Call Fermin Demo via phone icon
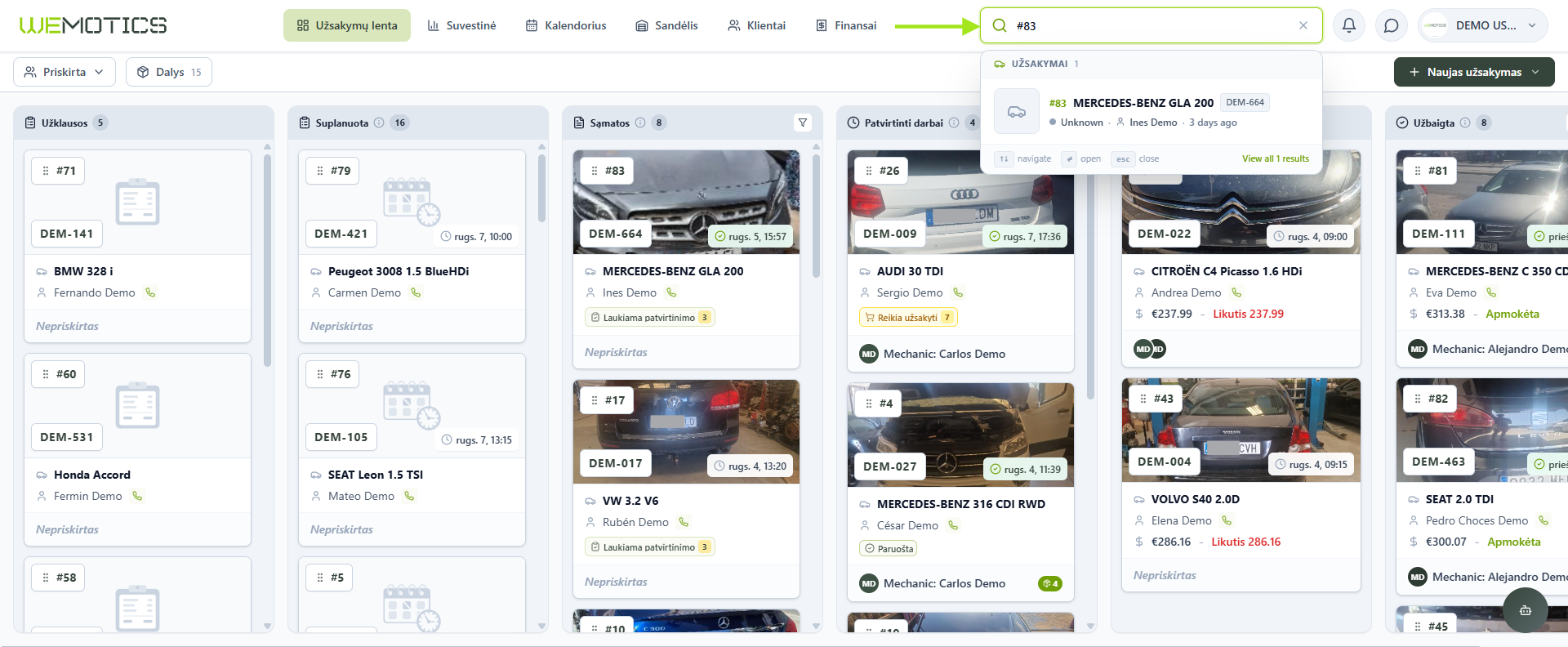This screenshot has height=647, width=1568. (137, 496)
